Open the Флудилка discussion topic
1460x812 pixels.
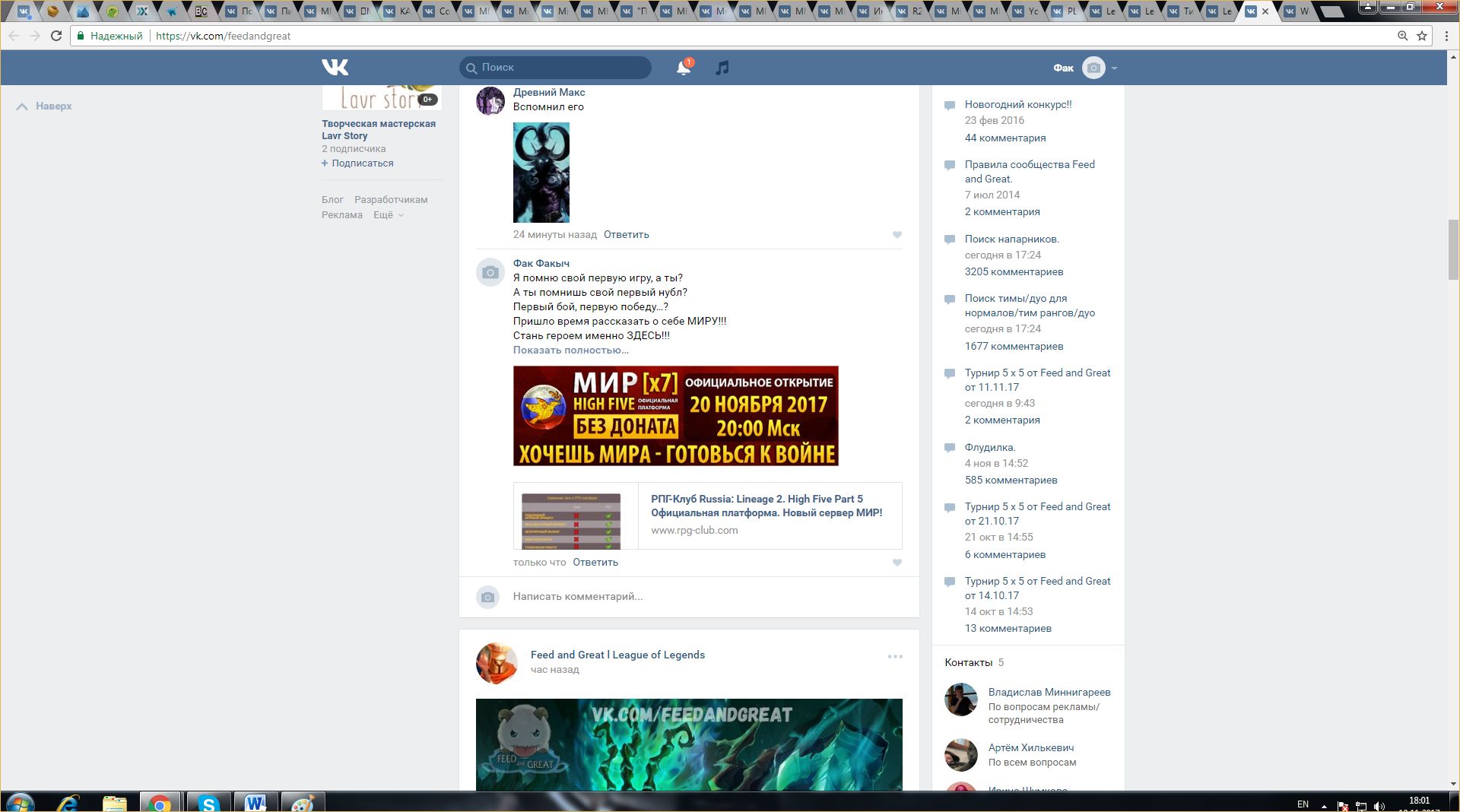pos(989,448)
